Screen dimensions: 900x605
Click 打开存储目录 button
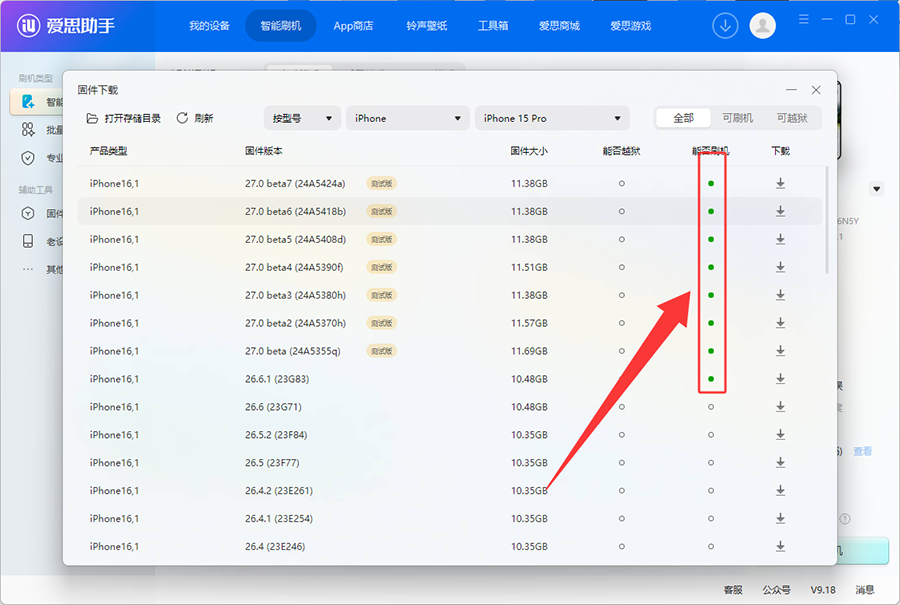[123, 118]
